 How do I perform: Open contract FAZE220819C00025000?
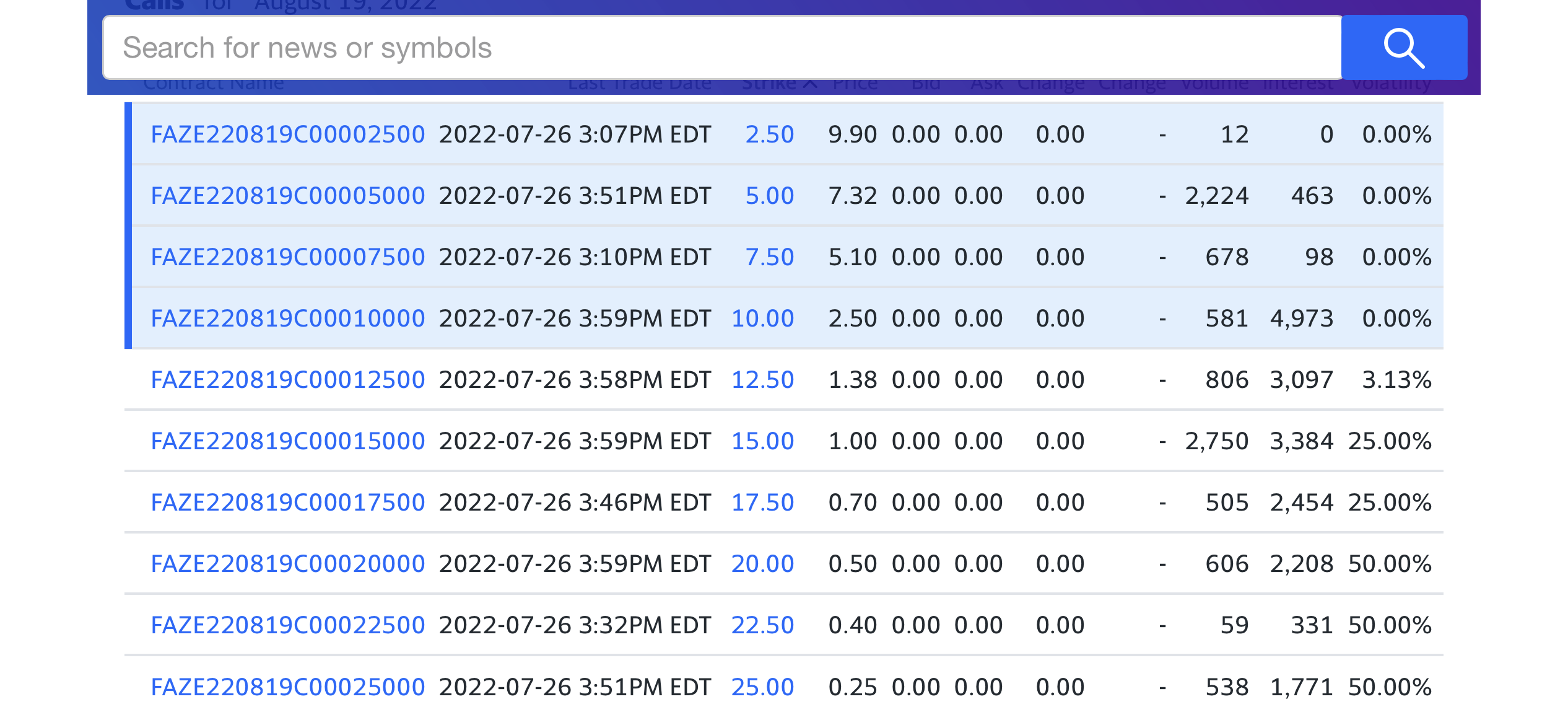(x=288, y=687)
